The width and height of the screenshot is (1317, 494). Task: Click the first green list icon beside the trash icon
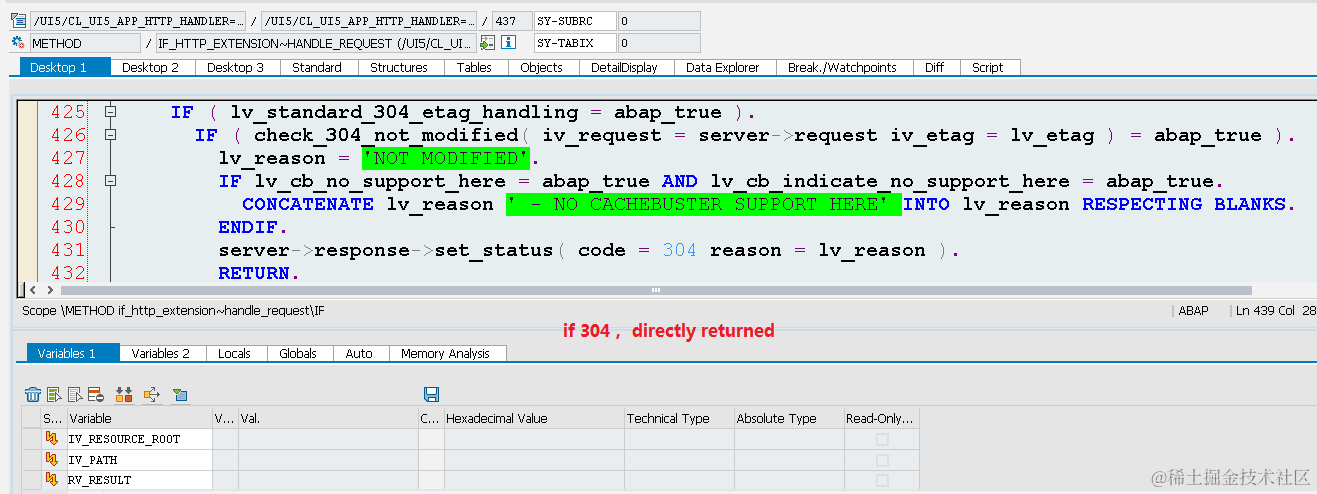coord(54,394)
